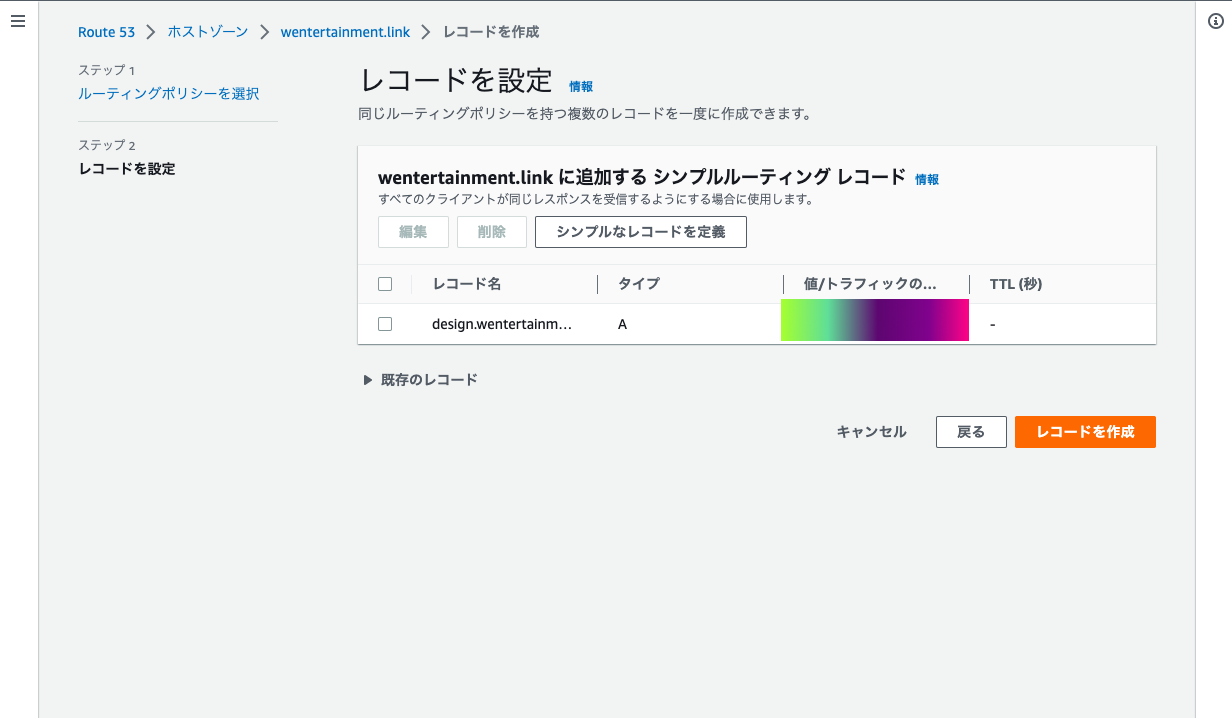Select the design.wentertainment record checkbox
Screen dimensions: 1232x718
tap(385, 324)
